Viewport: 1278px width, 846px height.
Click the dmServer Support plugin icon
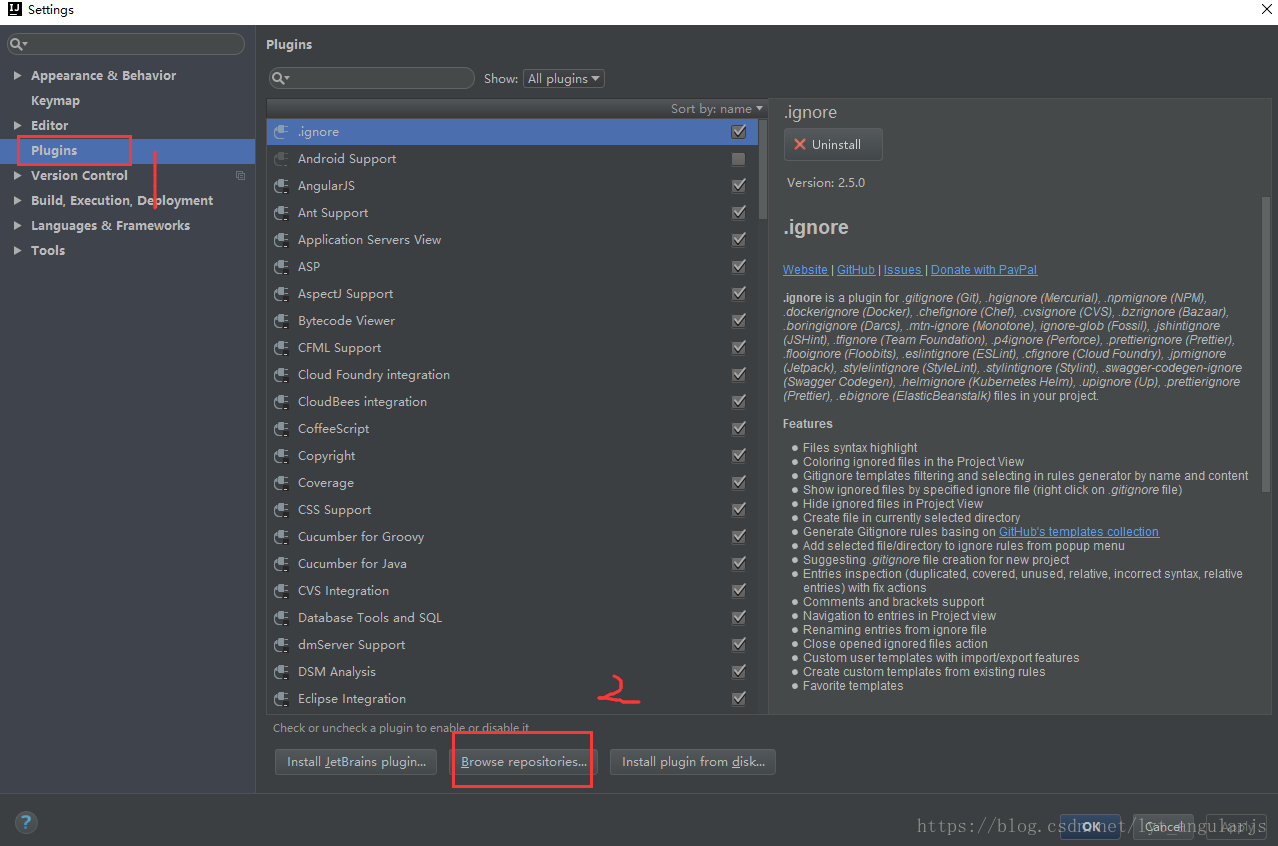click(x=282, y=645)
